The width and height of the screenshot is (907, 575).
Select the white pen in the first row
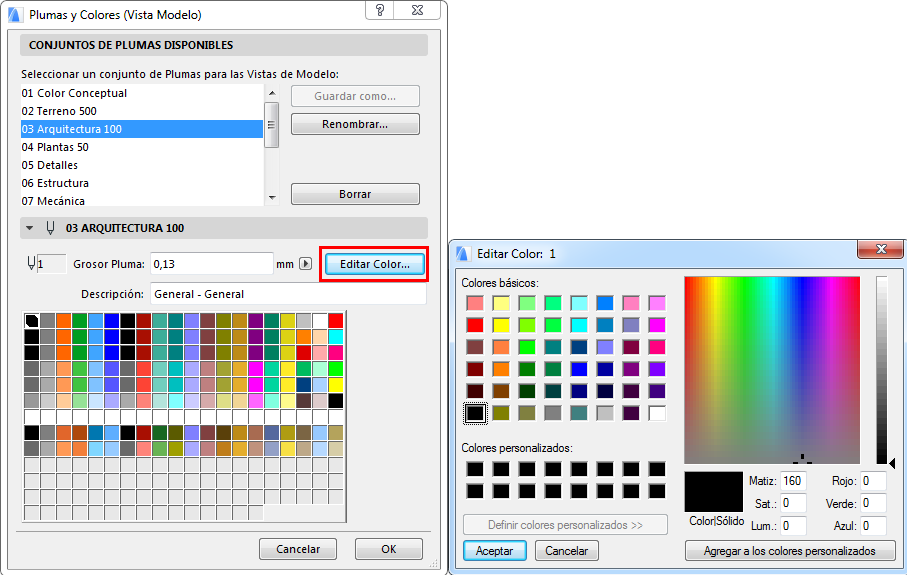tap(319, 320)
